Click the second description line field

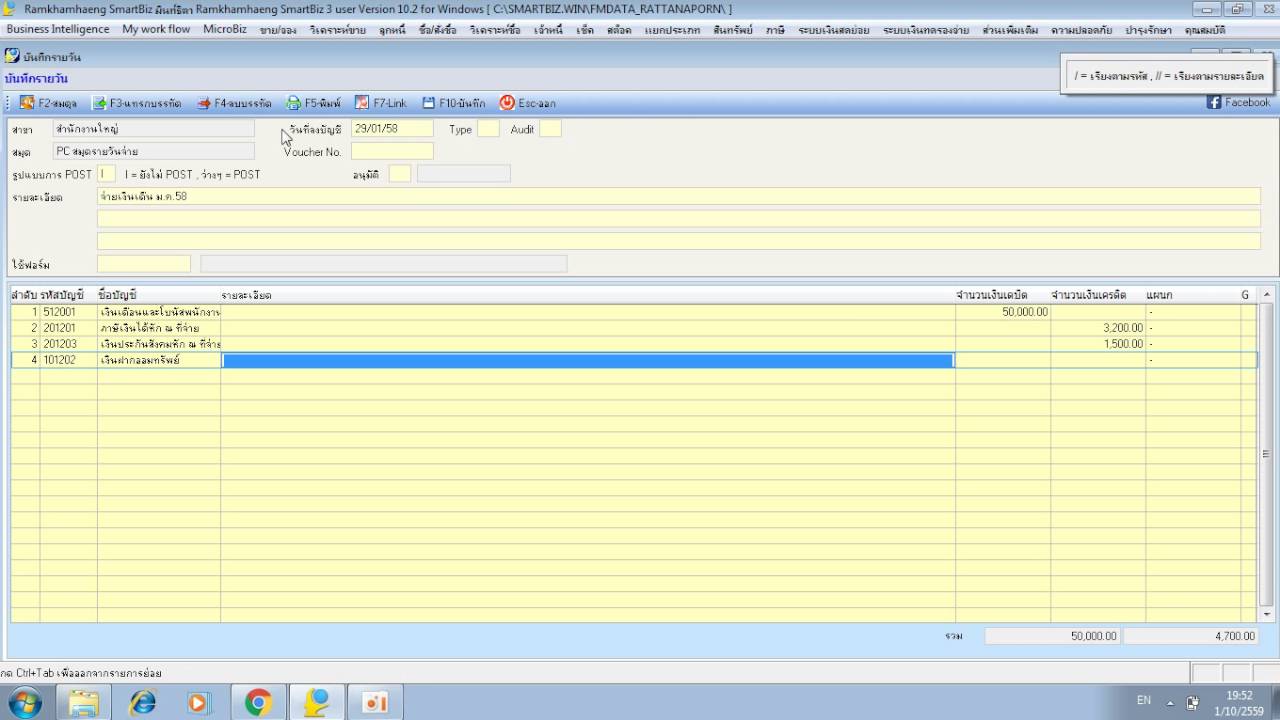[x=679, y=218]
